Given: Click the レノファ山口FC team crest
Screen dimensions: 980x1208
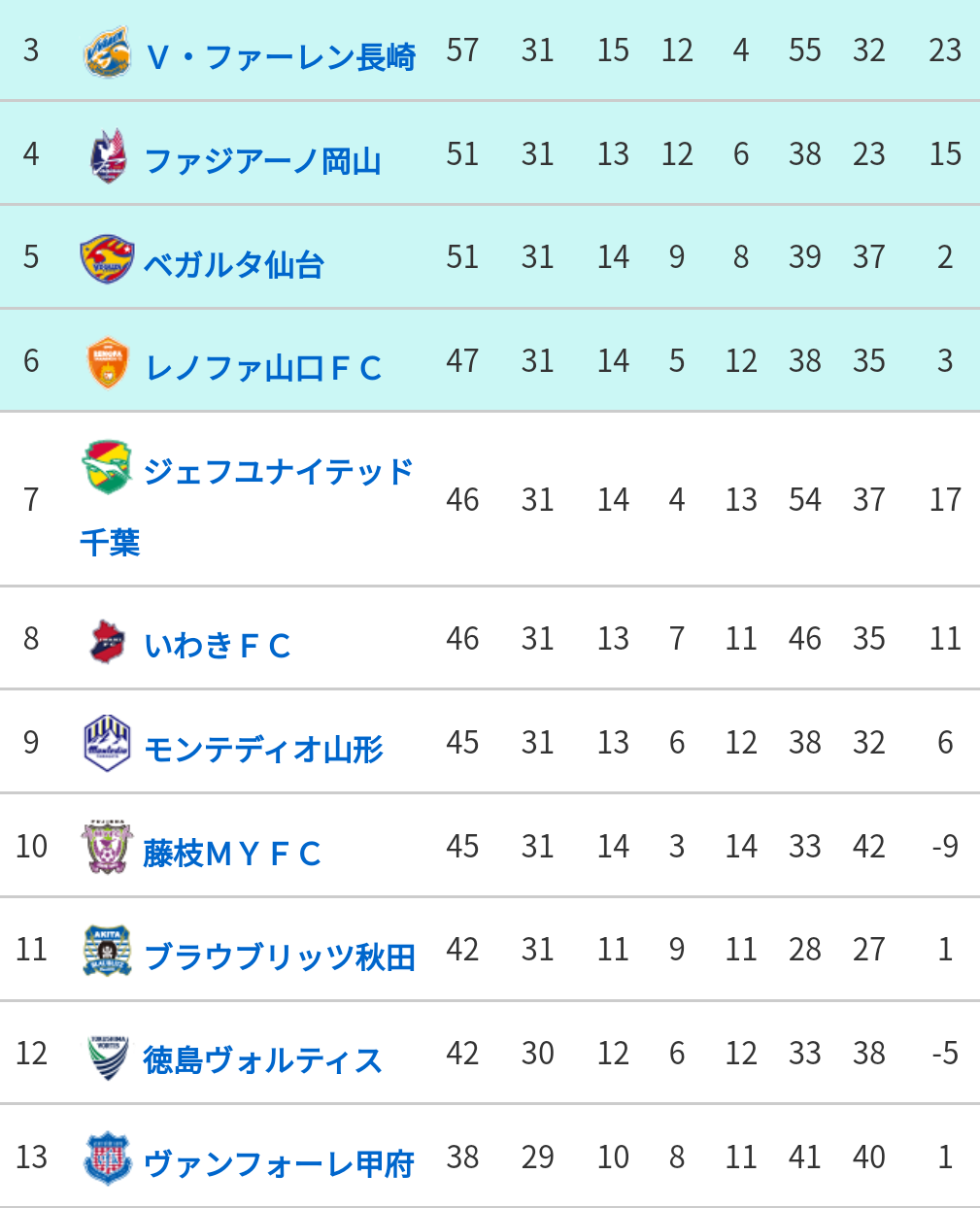Looking at the screenshot, I should 107,362.
